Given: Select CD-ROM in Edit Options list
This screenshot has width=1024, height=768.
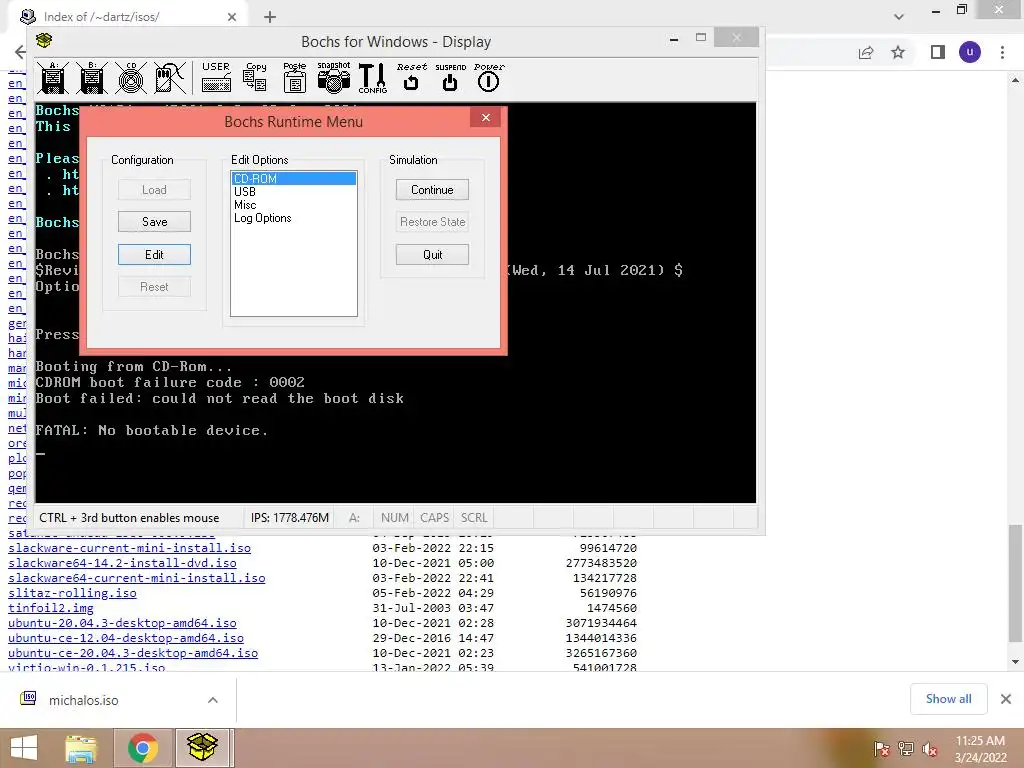Looking at the screenshot, I should pyautogui.click(x=294, y=178).
